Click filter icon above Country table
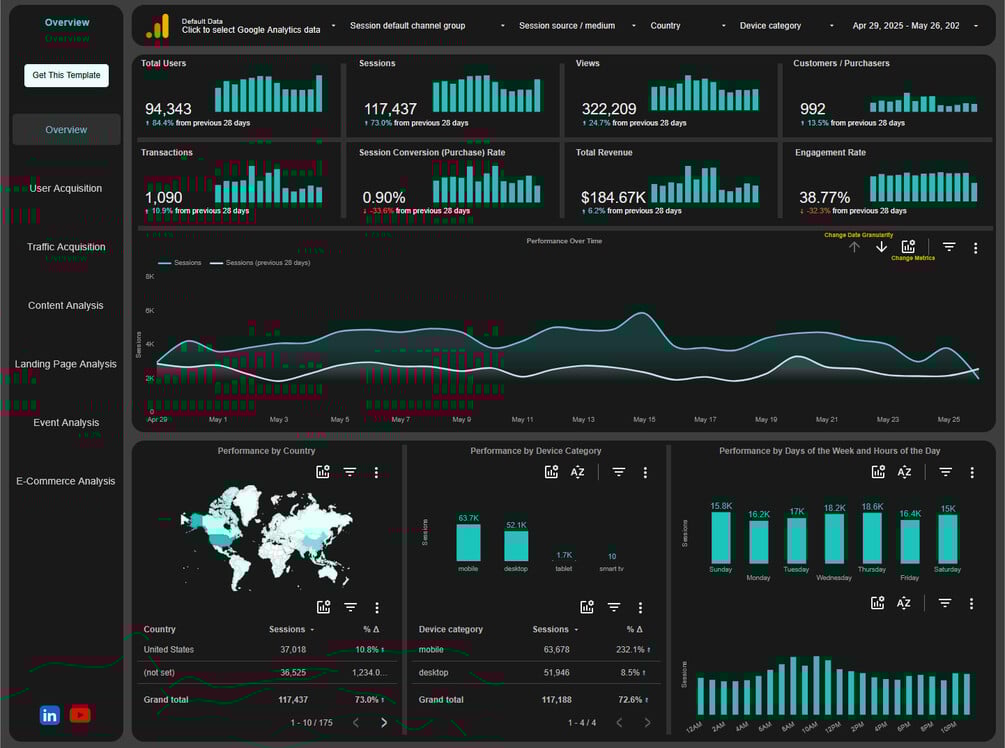Viewport: 1005px width, 748px height. tap(351, 607)
